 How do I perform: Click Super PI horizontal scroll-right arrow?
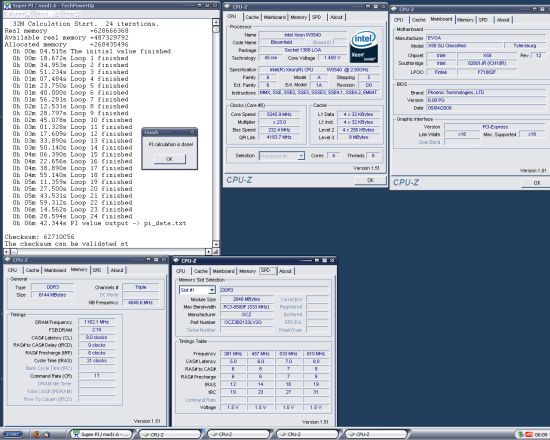point(209,252)
